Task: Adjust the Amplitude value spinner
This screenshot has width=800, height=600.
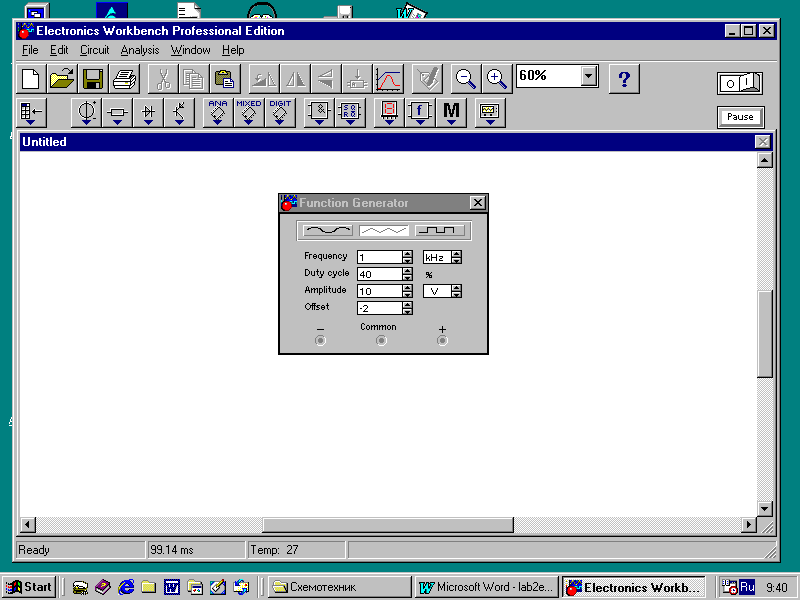Action: coord(407,291)
